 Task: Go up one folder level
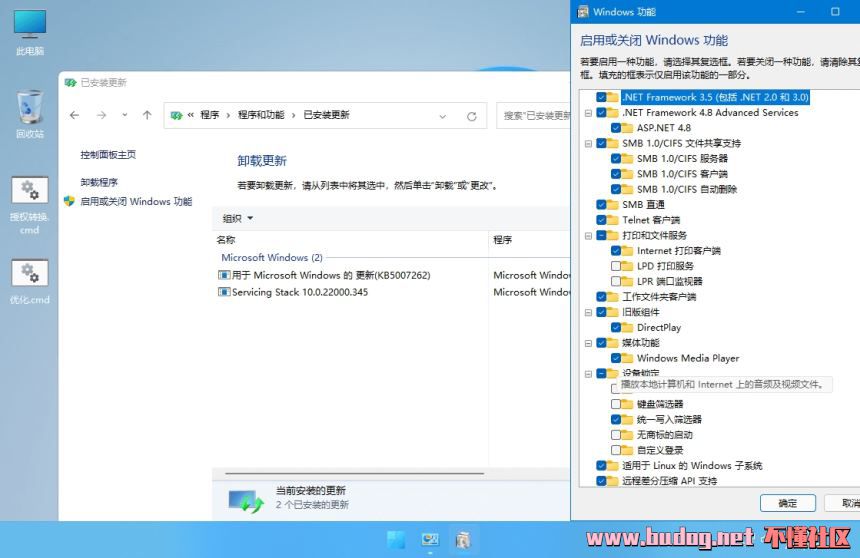[147, 115]
